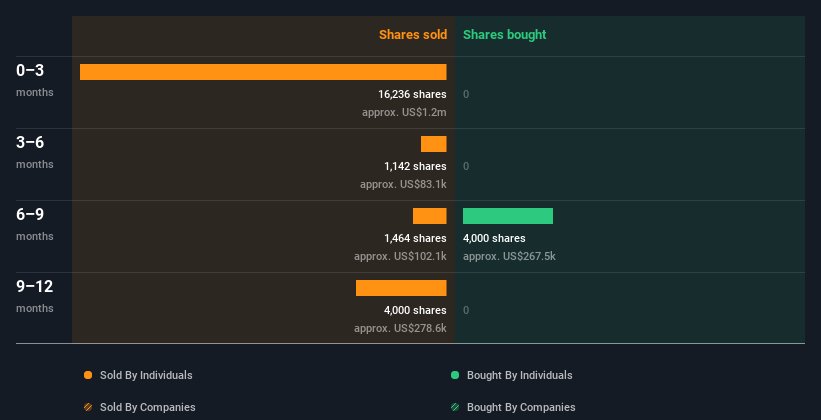Click the approx. US$83.1k value
The width and height of the screenshot is (821, 420).
[x=403, y=184]
